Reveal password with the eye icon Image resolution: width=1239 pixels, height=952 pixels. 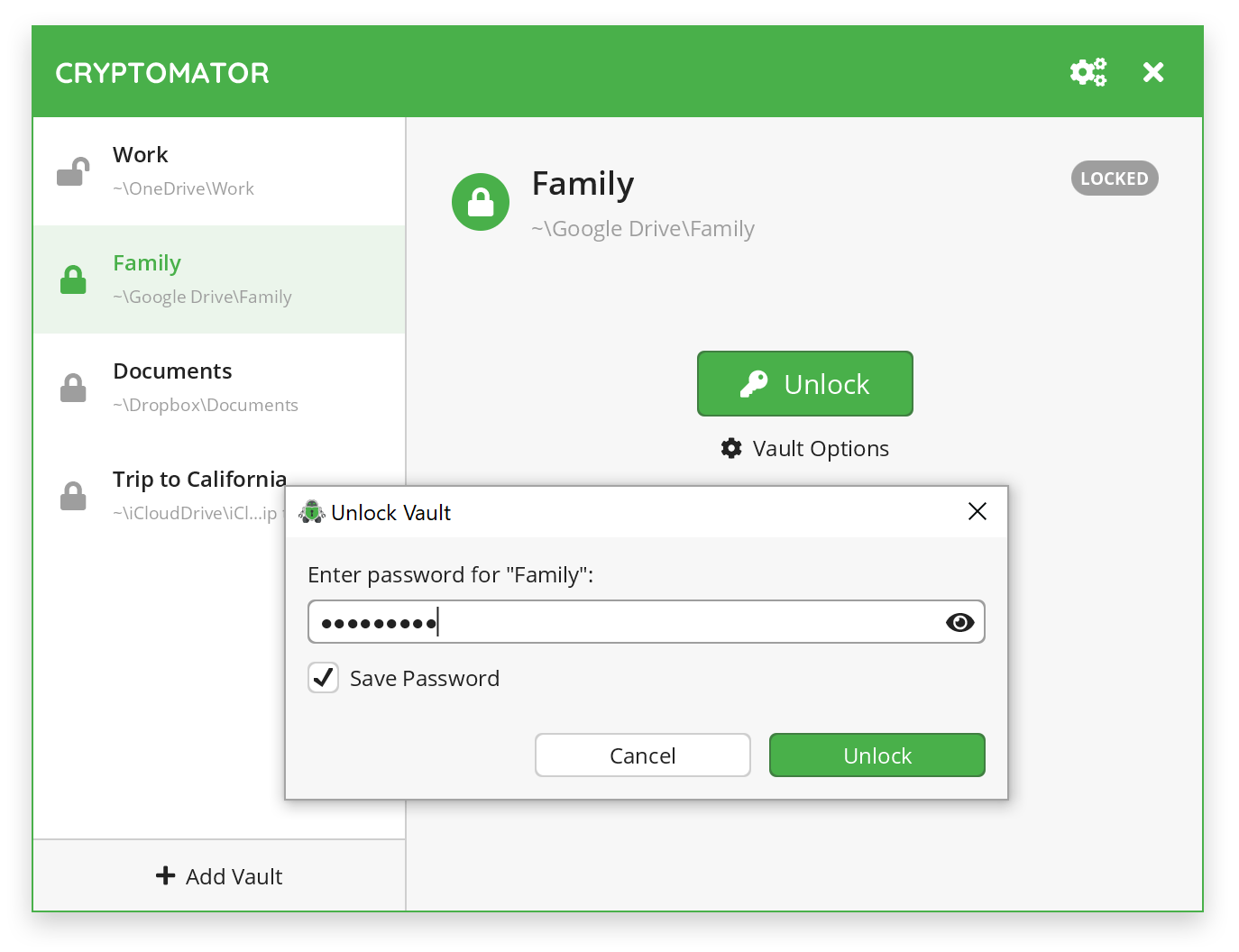point(959,622)
